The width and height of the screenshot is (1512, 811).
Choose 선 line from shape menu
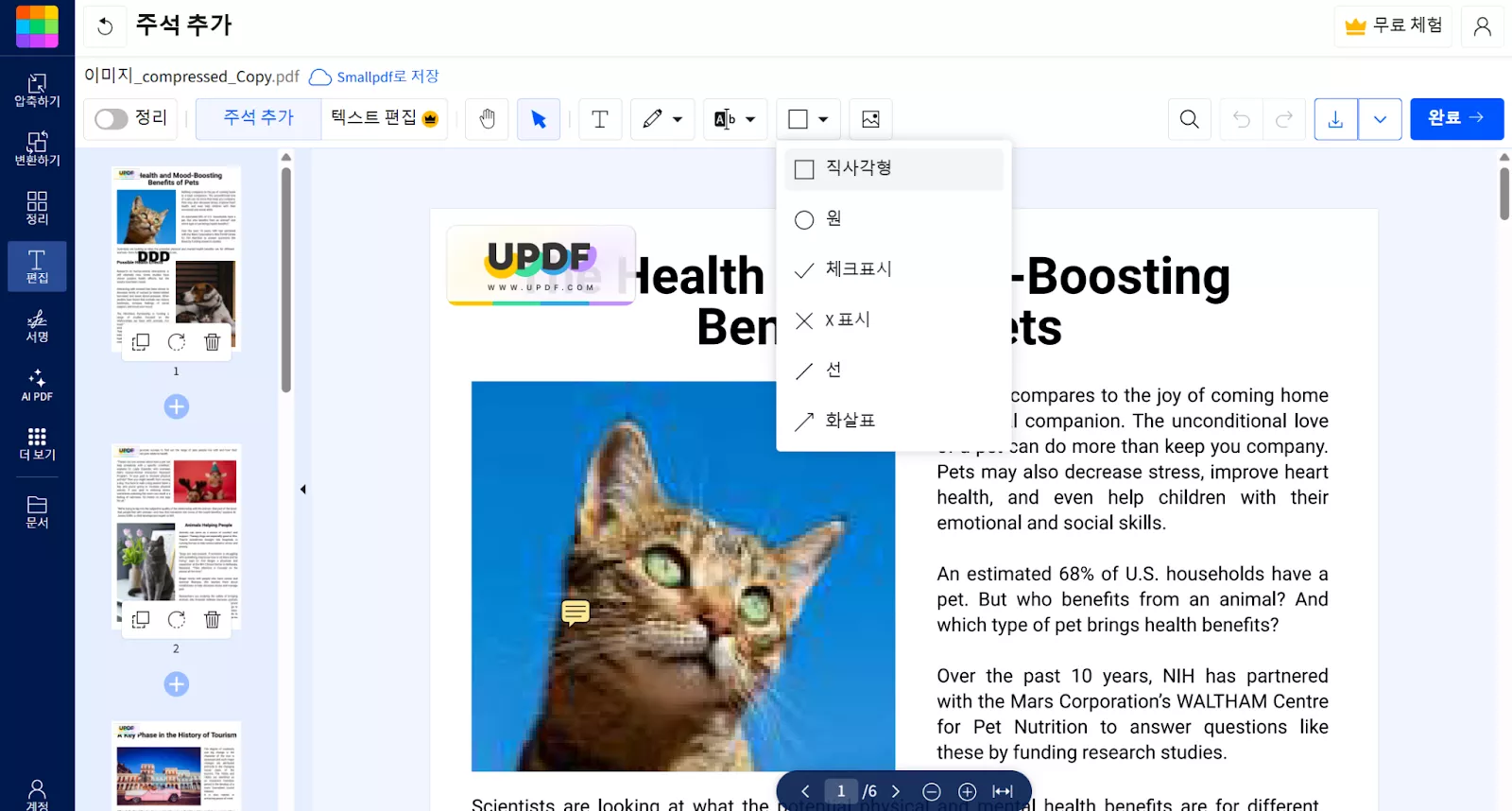click(894, 371)
